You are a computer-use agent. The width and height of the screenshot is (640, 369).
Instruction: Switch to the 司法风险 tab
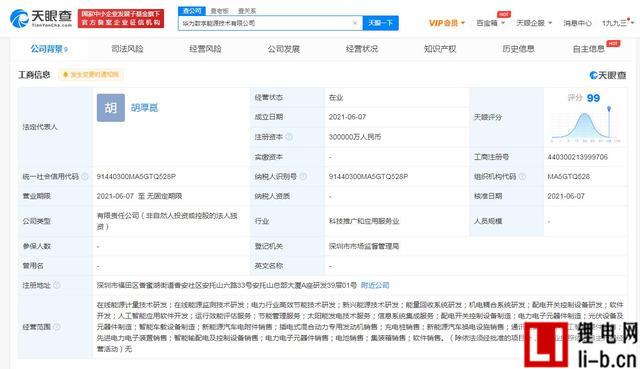[127, 49]
